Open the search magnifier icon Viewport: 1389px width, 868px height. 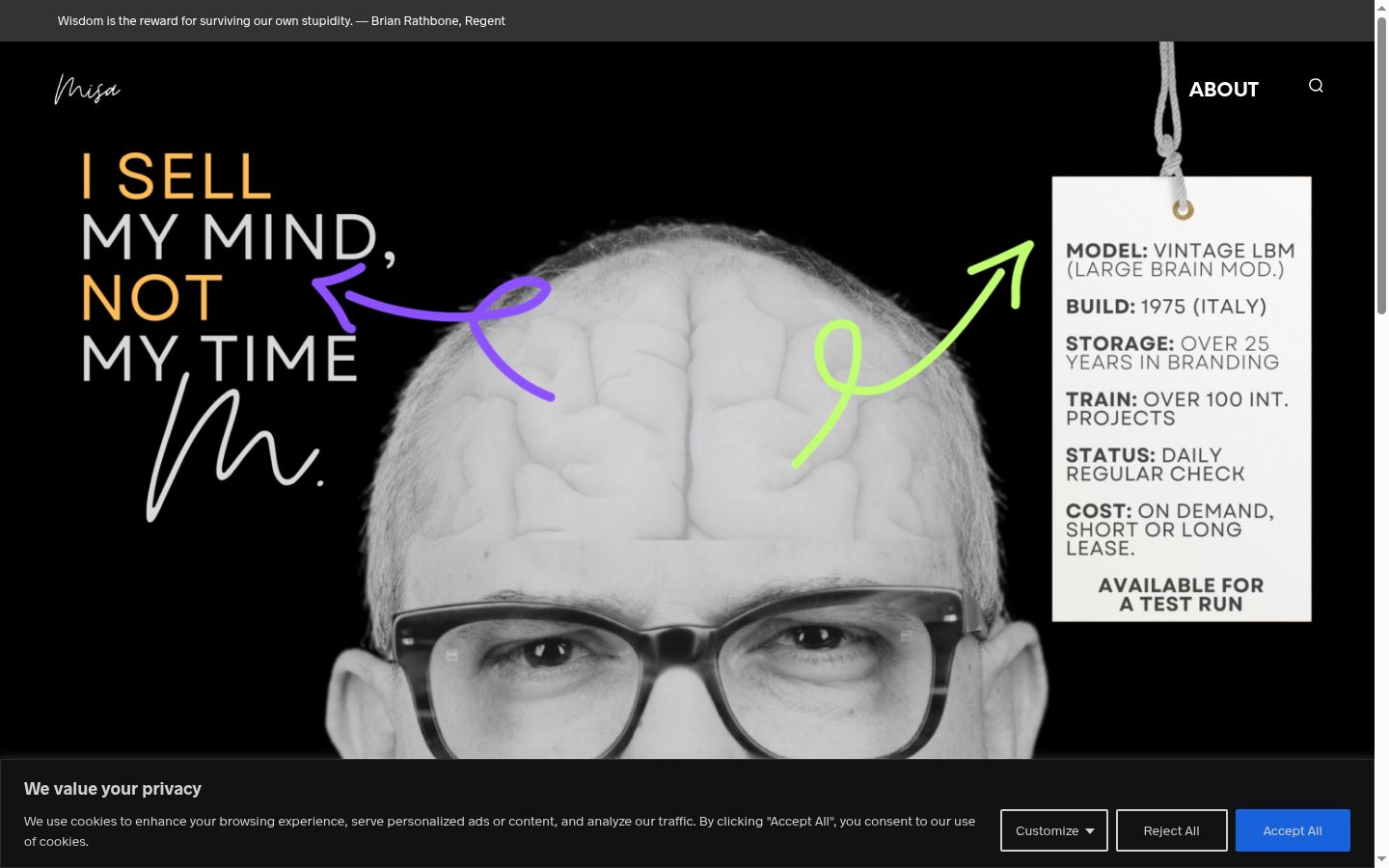click(1316, 86)
